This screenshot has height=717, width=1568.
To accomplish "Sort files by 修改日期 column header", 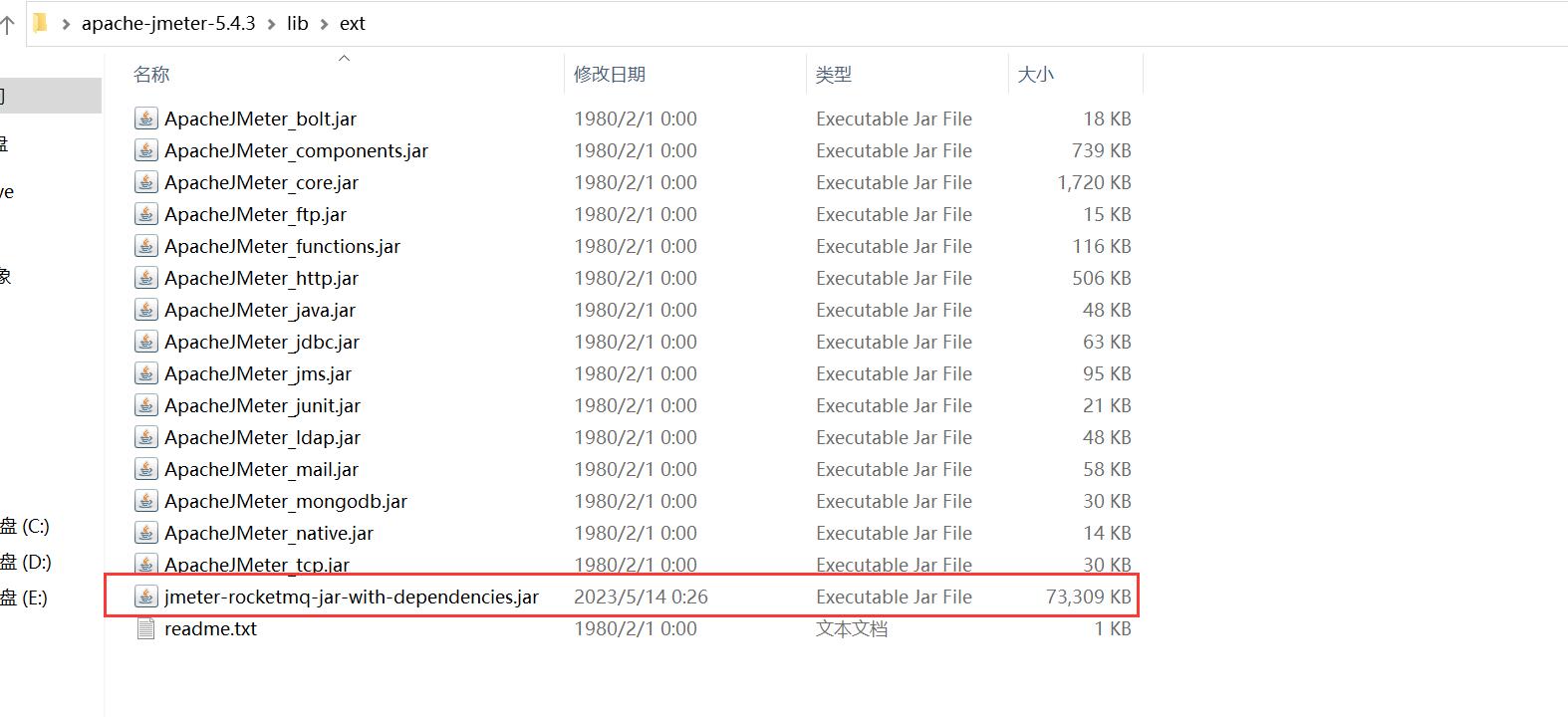I will [x=610, y=75].
